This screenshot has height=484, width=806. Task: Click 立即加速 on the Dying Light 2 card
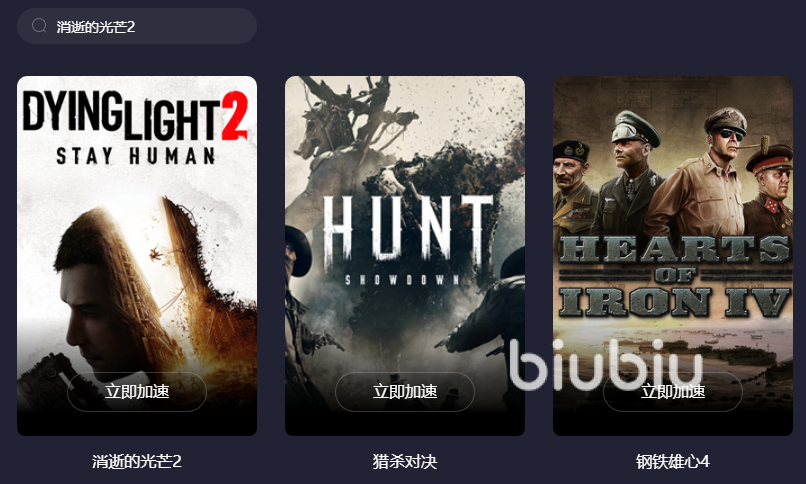click(137, 392)
